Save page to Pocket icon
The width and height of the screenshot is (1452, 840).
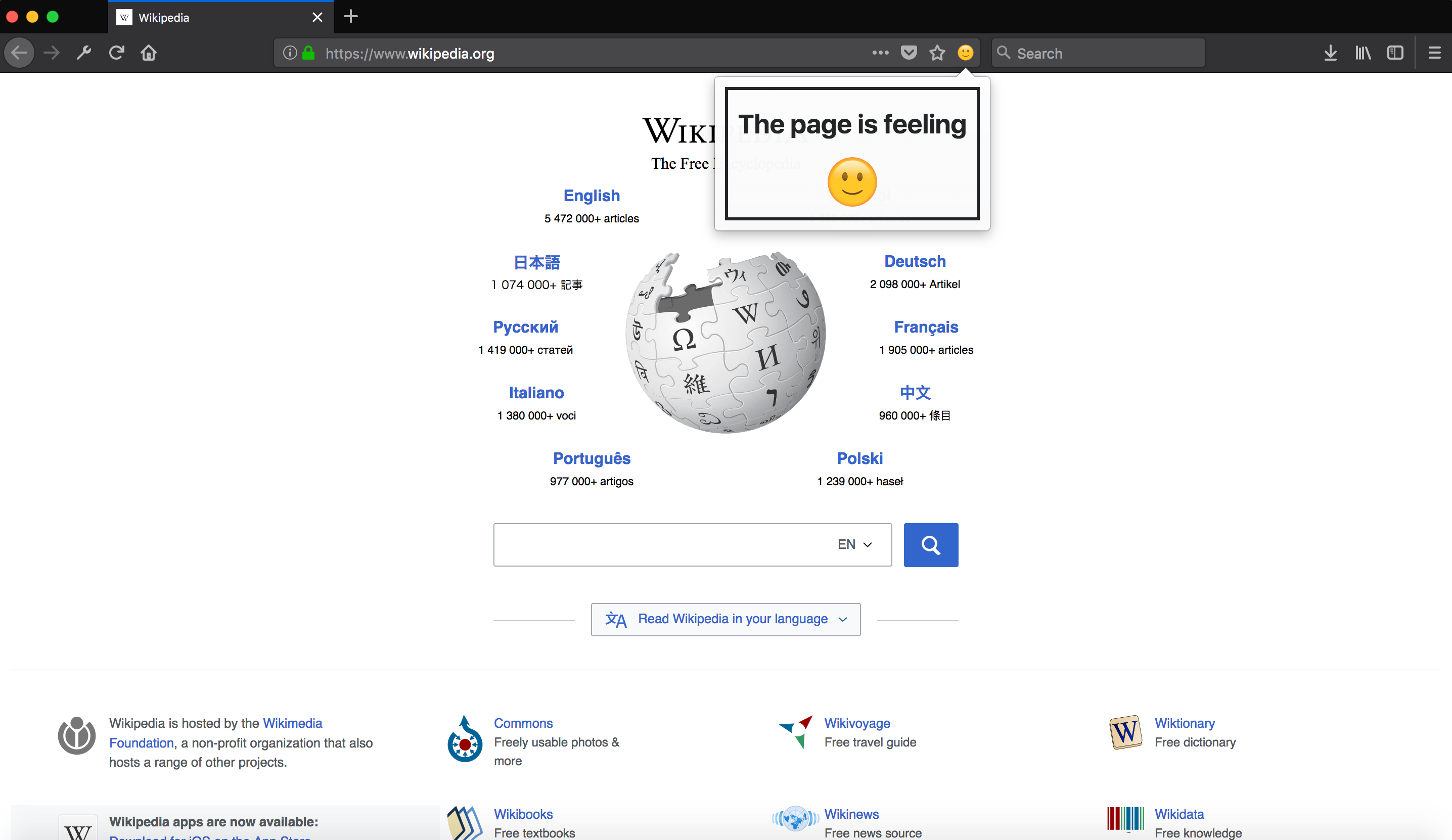[x=909, y=53]
